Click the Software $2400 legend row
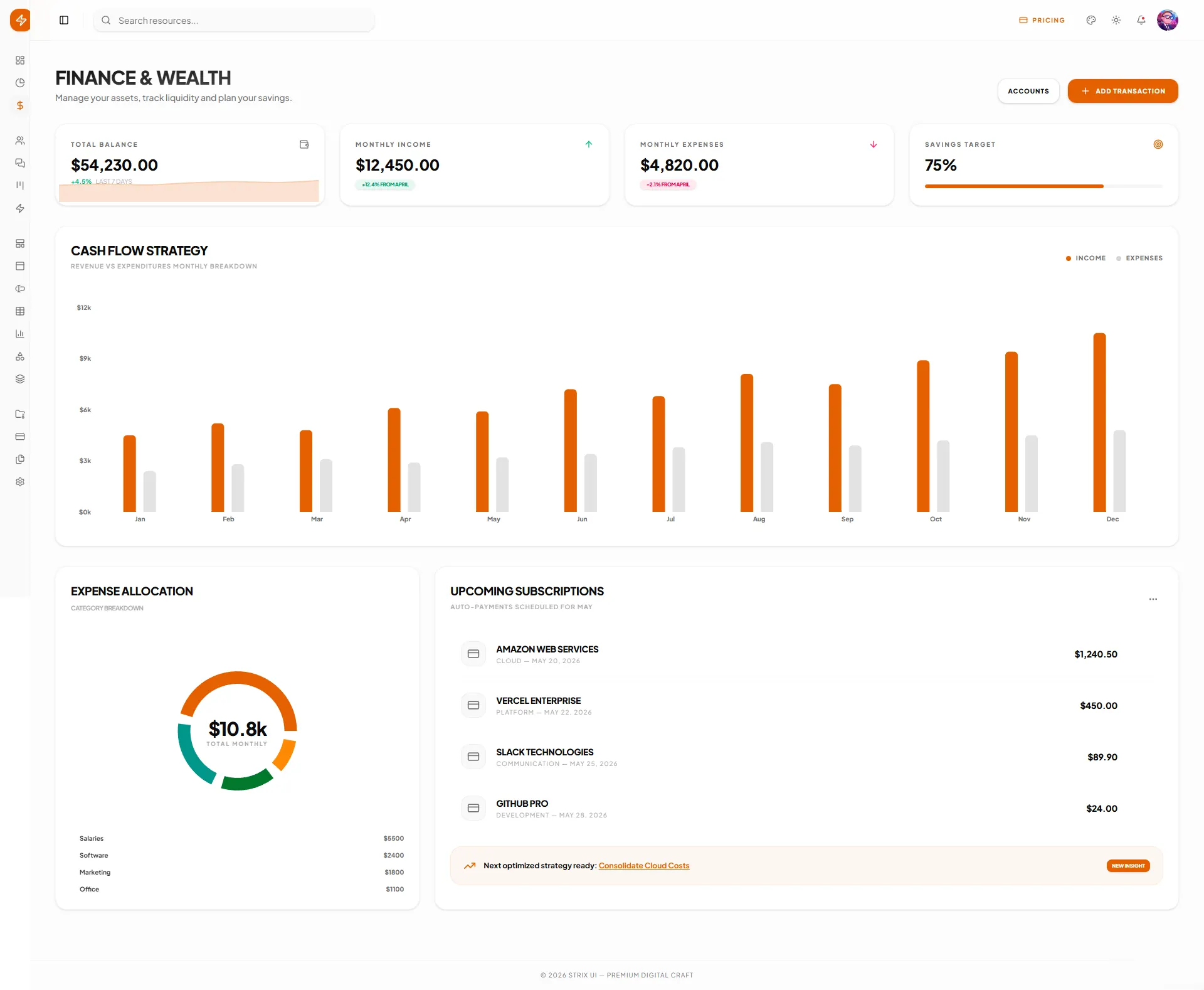 [241, 855]
